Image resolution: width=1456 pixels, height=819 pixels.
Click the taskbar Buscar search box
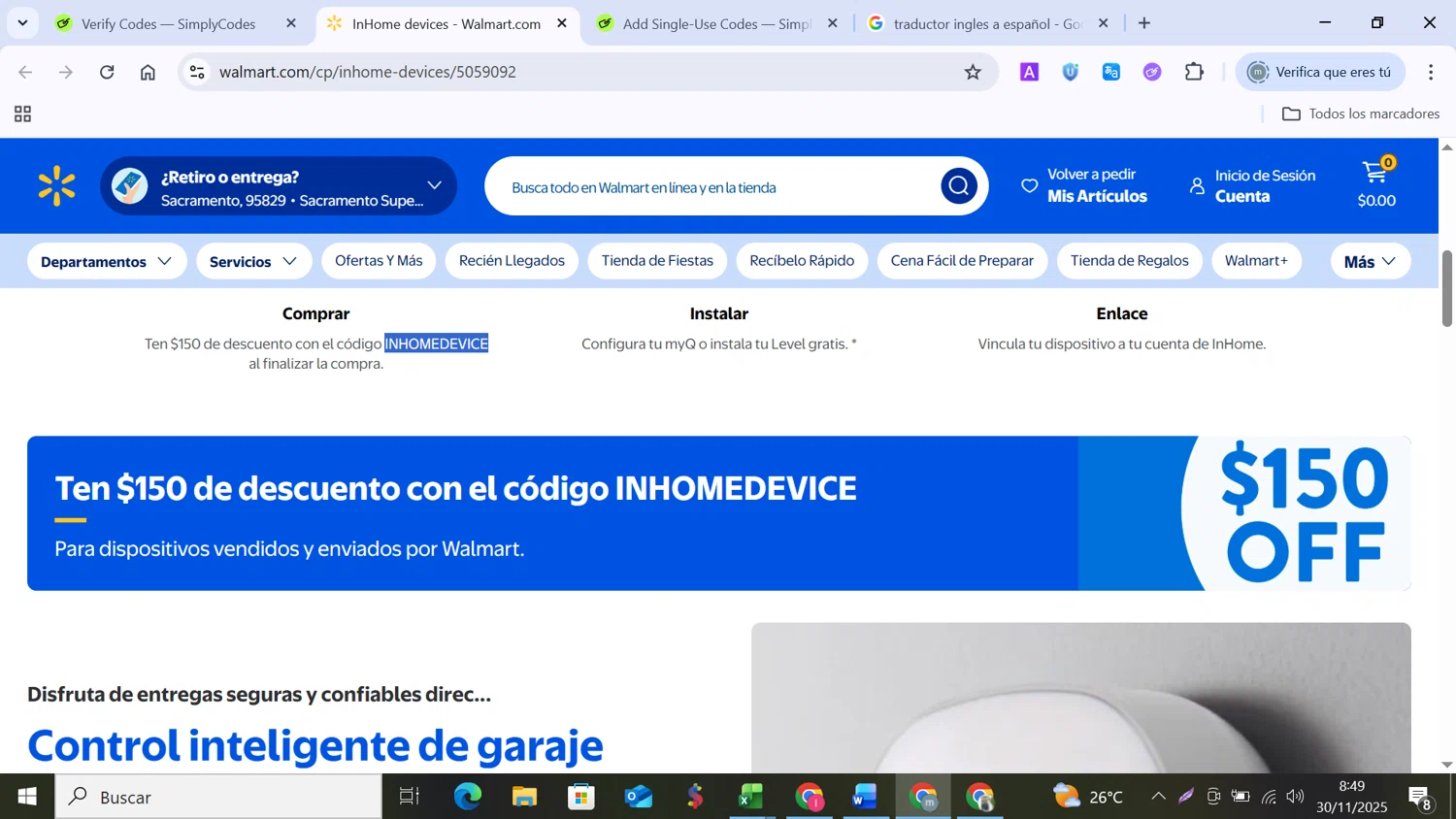[x=218, y=797]
